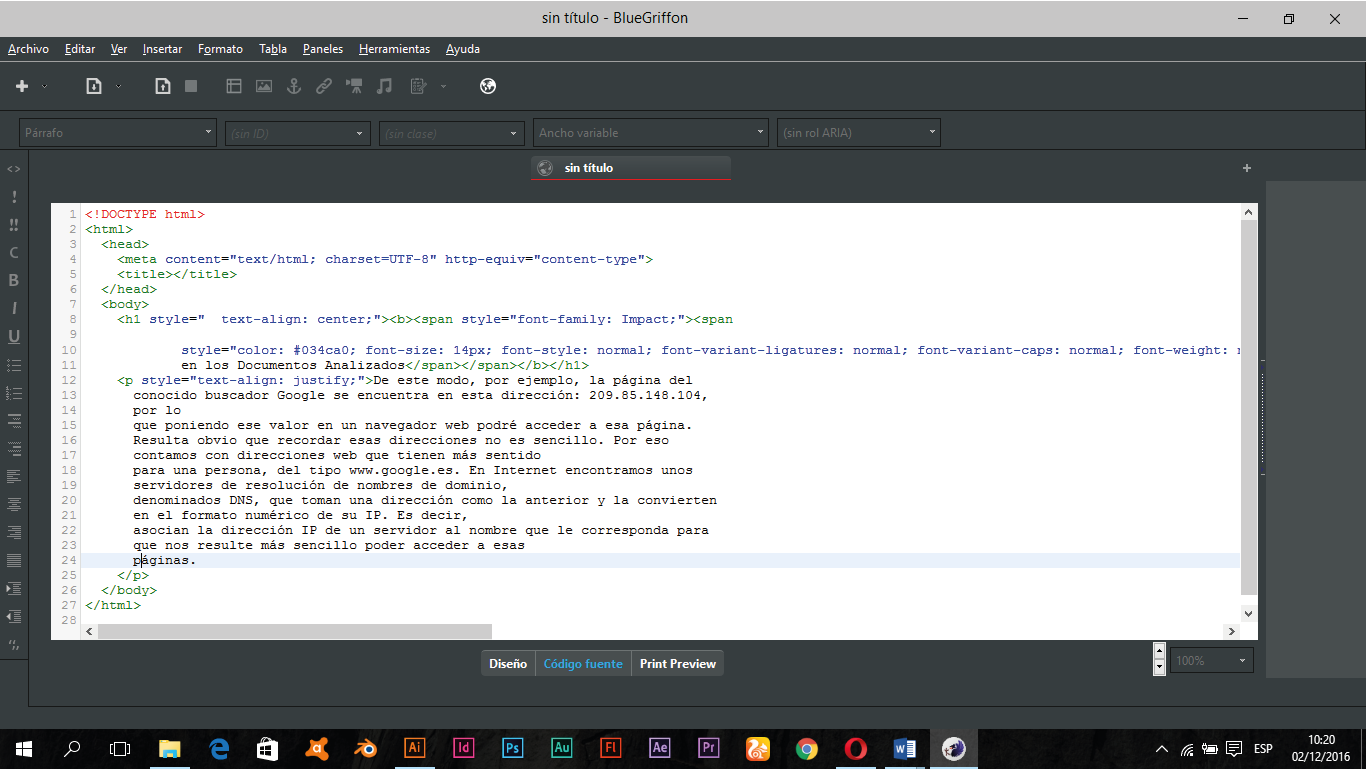This screenshot has width=1366, height=769.
Task: Toggle underline formatting in left sidebar
Action: pyautogui.click(x=14, y=336)
